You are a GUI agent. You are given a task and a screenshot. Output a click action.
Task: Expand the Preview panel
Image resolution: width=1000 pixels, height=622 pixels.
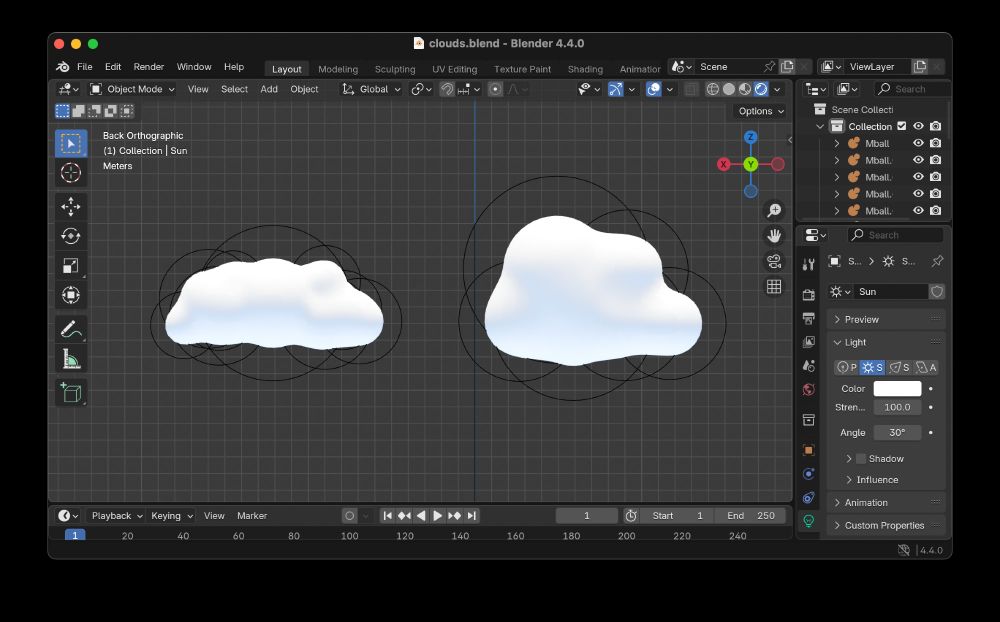point(886,319)
